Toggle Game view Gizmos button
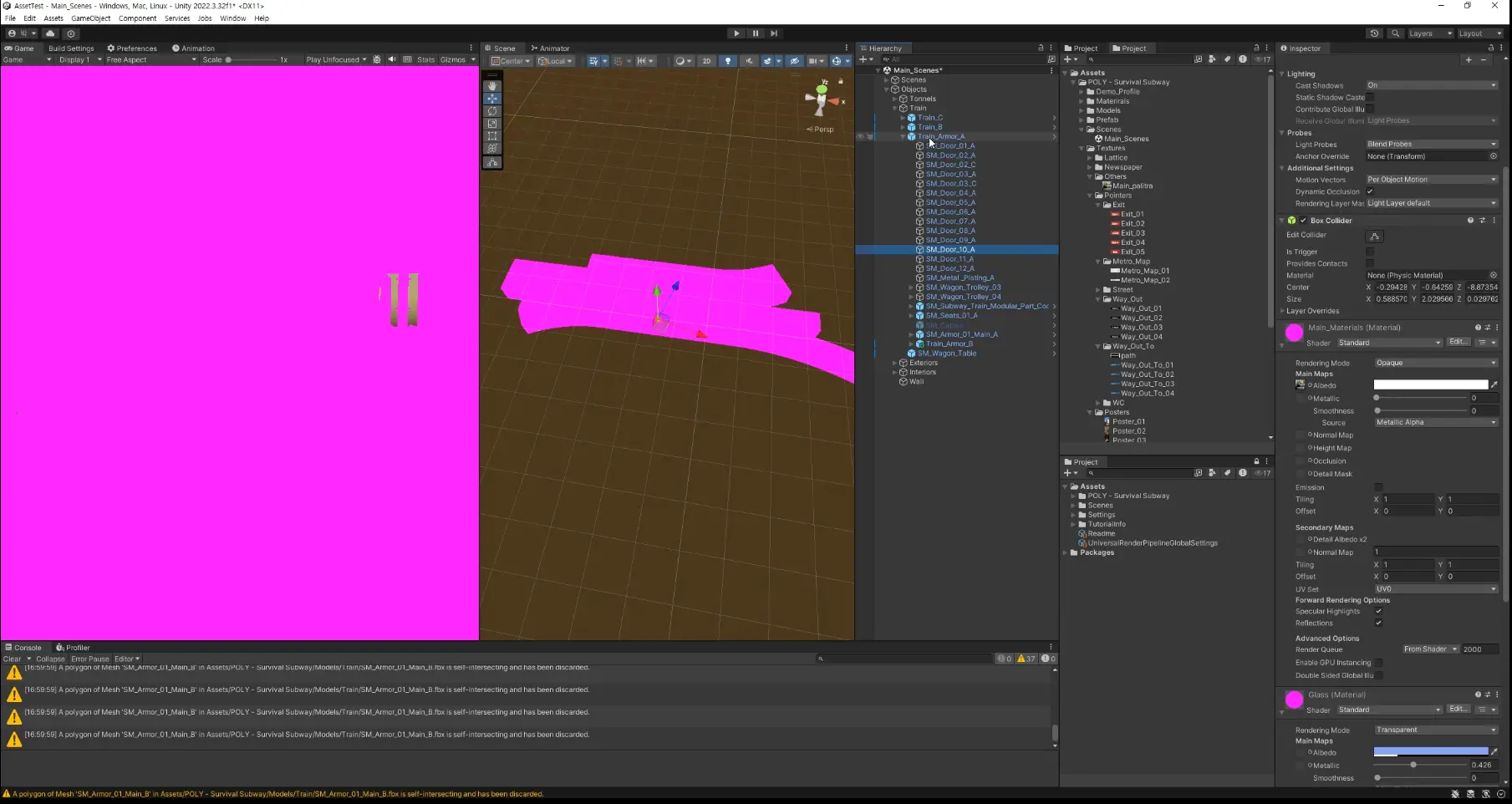The width and height of the screenshot is (1512, 804). 453,60
